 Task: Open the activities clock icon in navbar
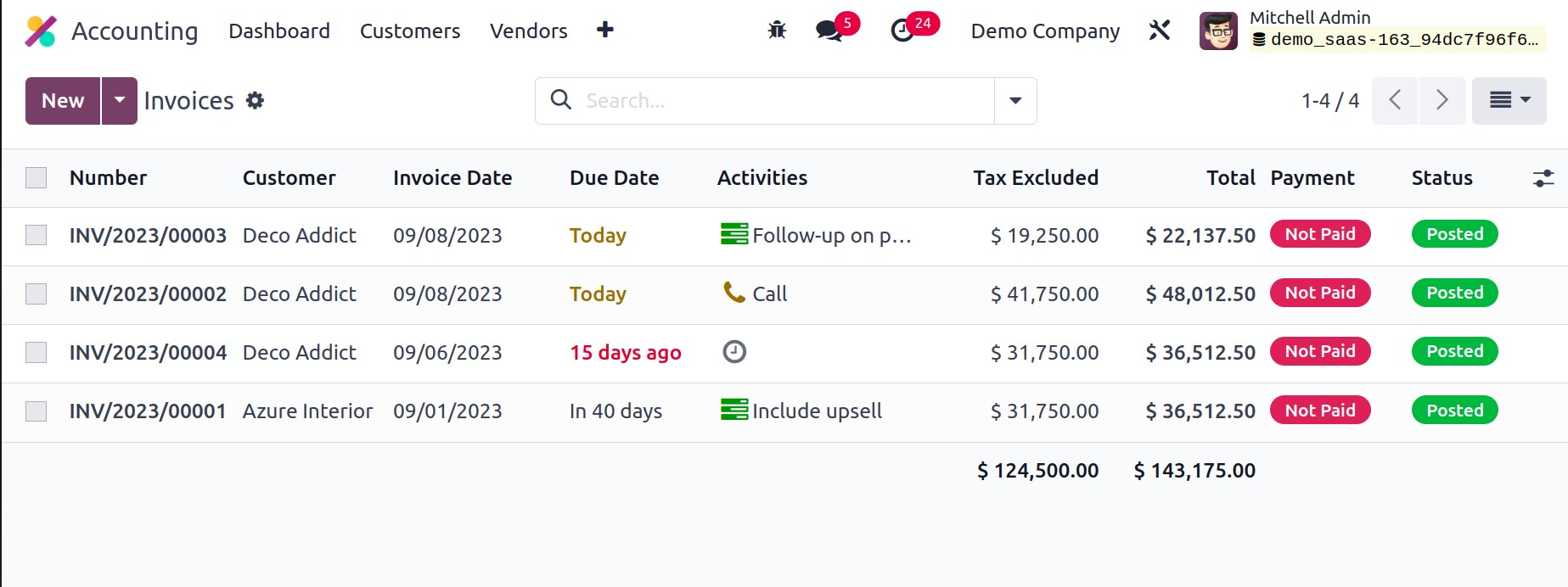point(902,31)
